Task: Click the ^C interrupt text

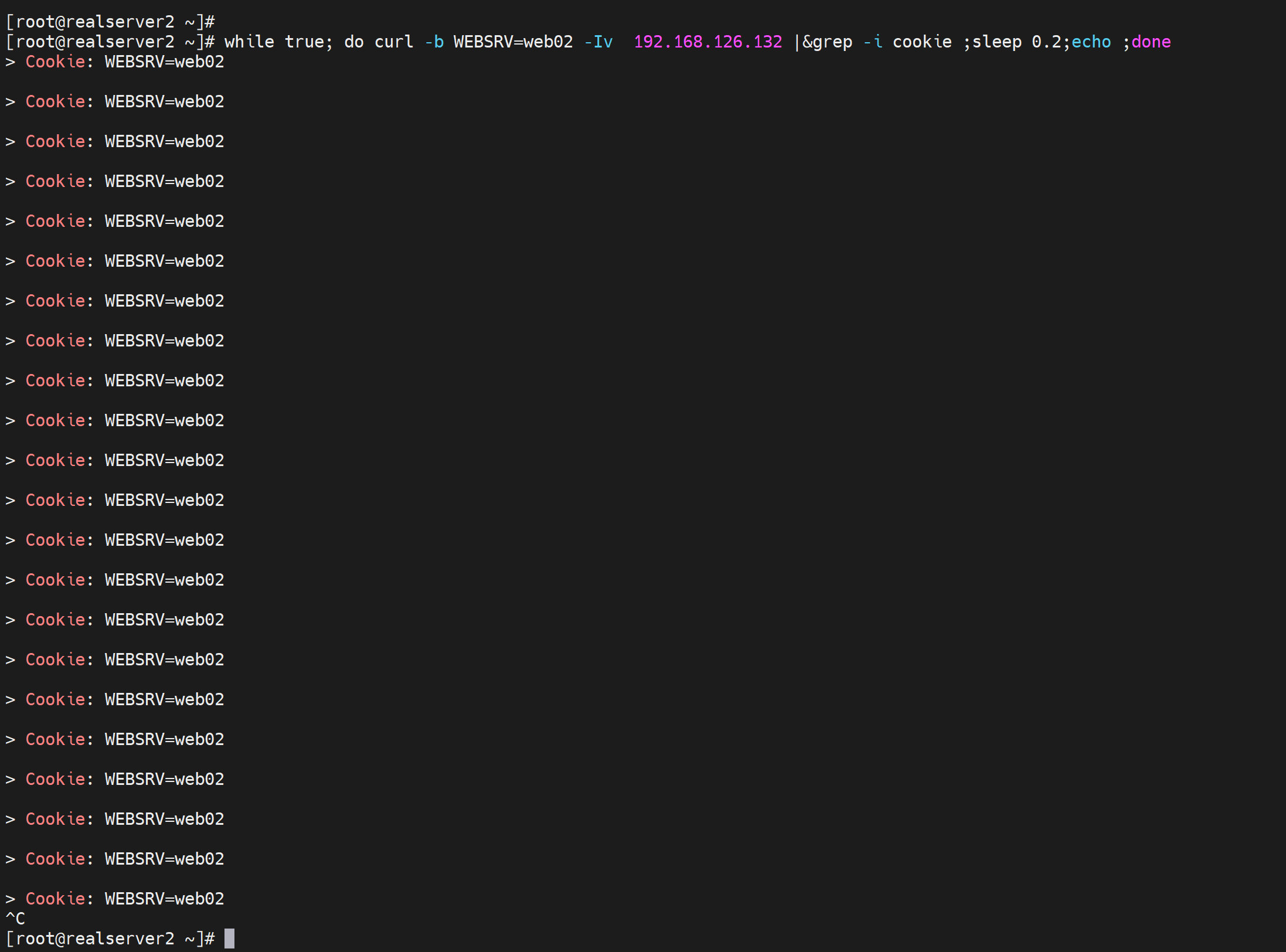Action: click(x=15, y=919)
